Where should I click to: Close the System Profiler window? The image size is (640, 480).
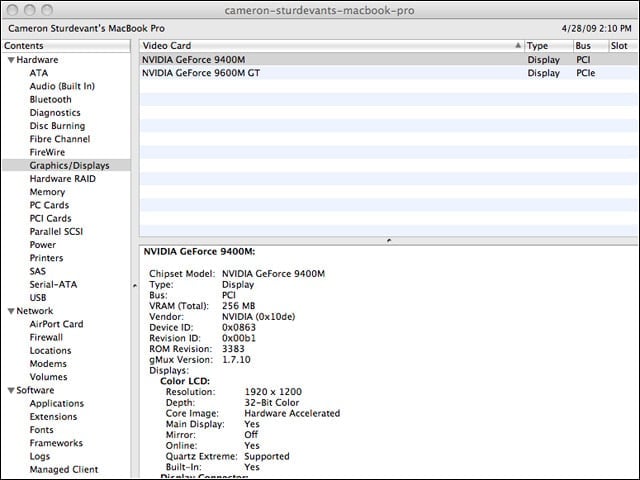click(13, 10)
